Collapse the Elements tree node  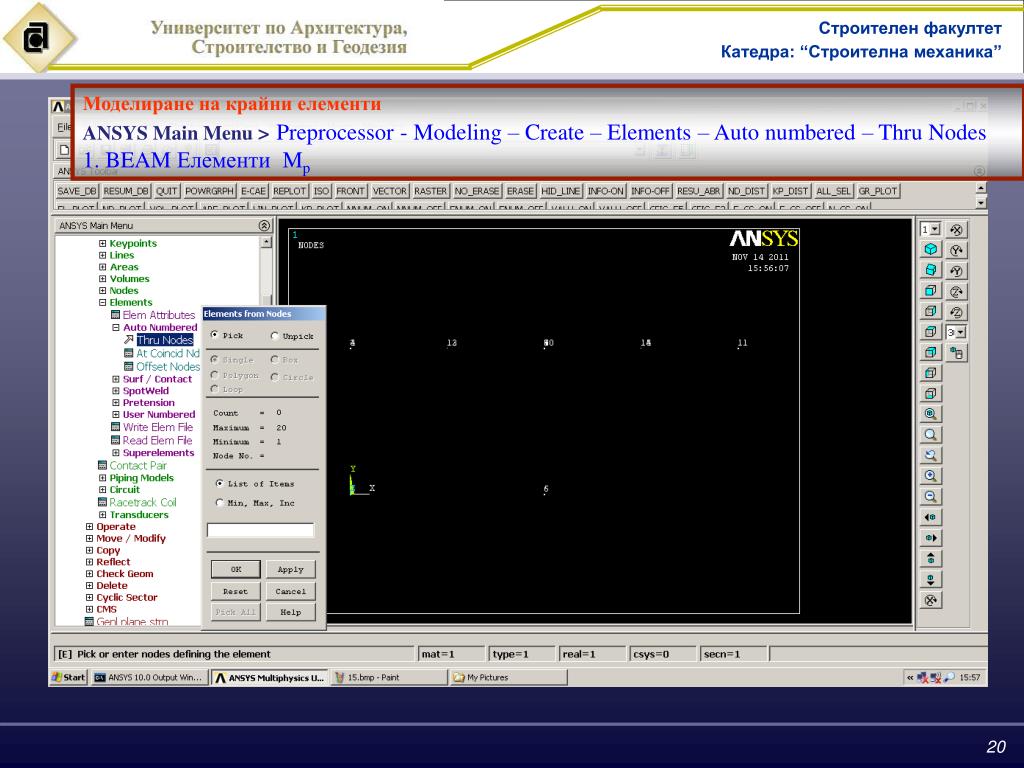pos(103,302)
